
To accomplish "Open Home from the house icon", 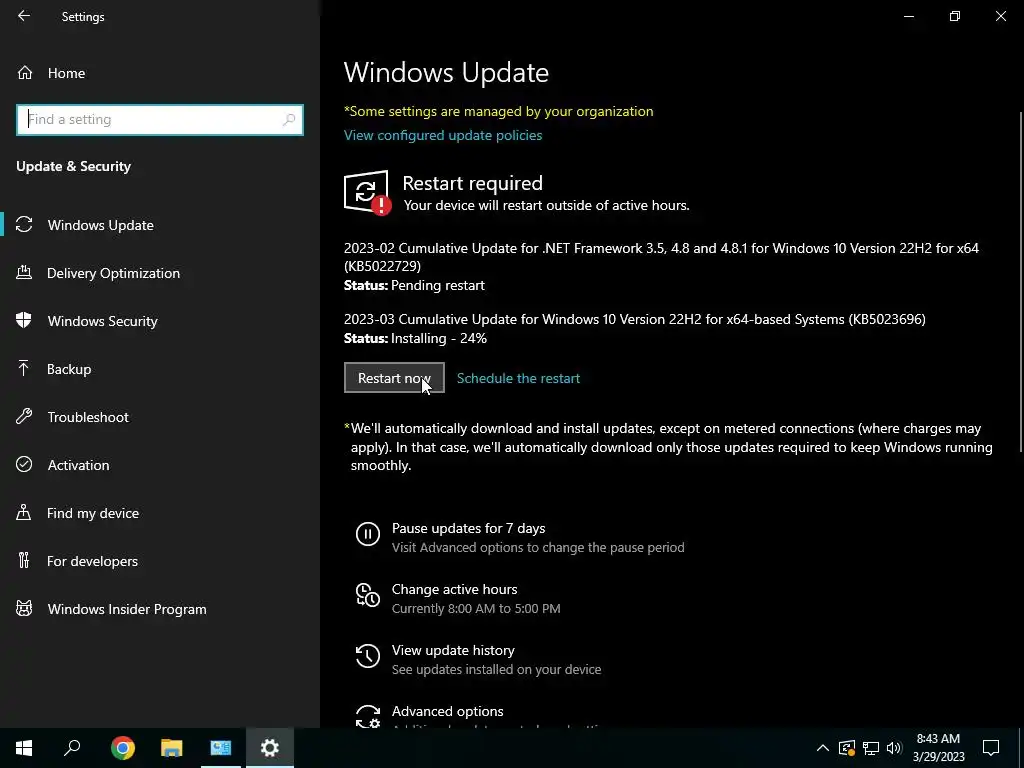I will click(x=25, y=72).
